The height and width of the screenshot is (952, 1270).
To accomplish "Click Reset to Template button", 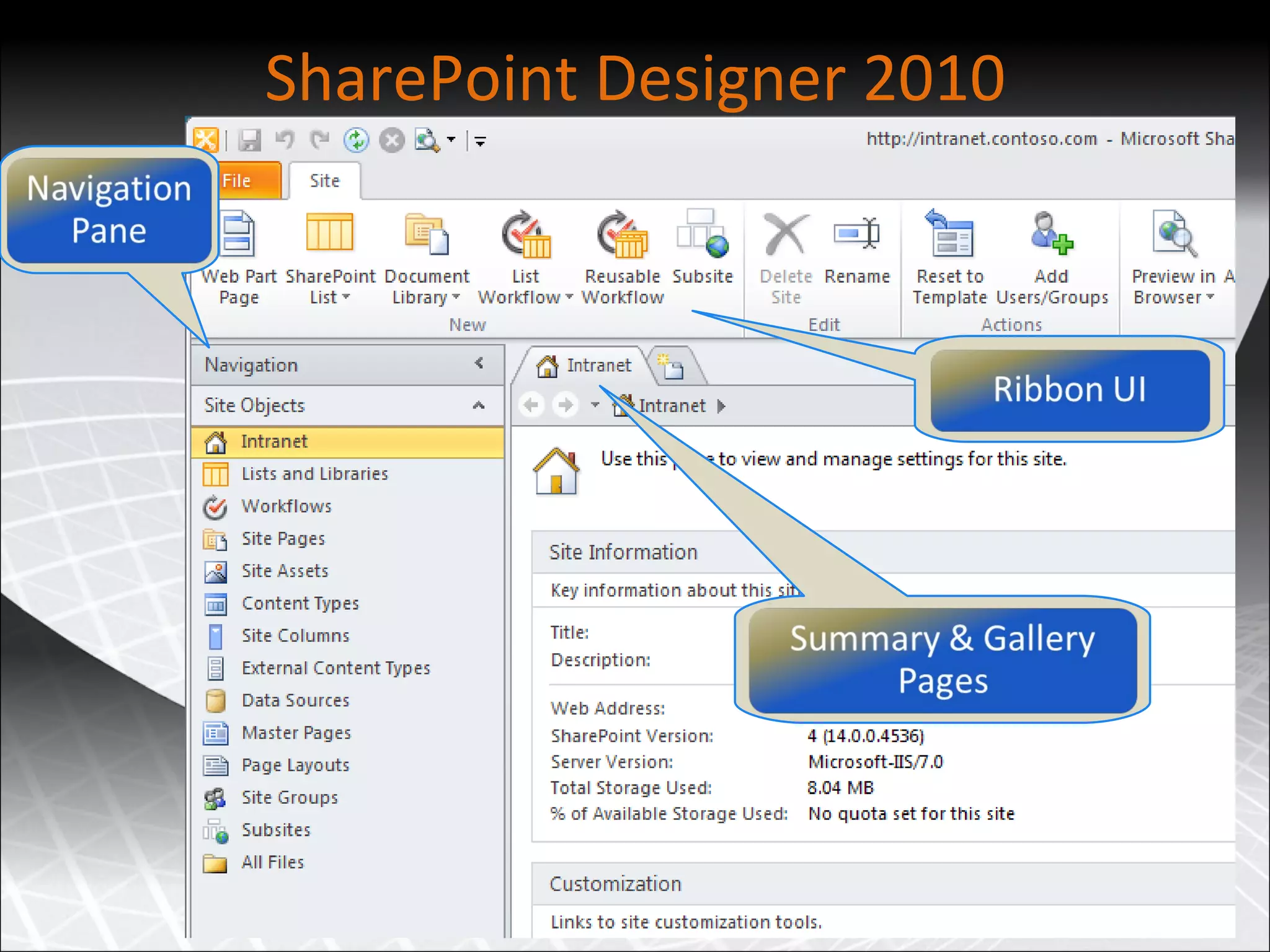I will [949, 258].
